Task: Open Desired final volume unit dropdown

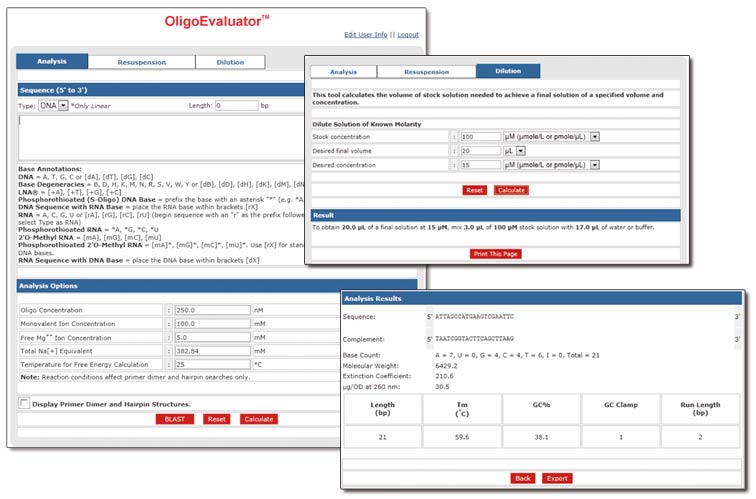Action: (x=514, y=151)
